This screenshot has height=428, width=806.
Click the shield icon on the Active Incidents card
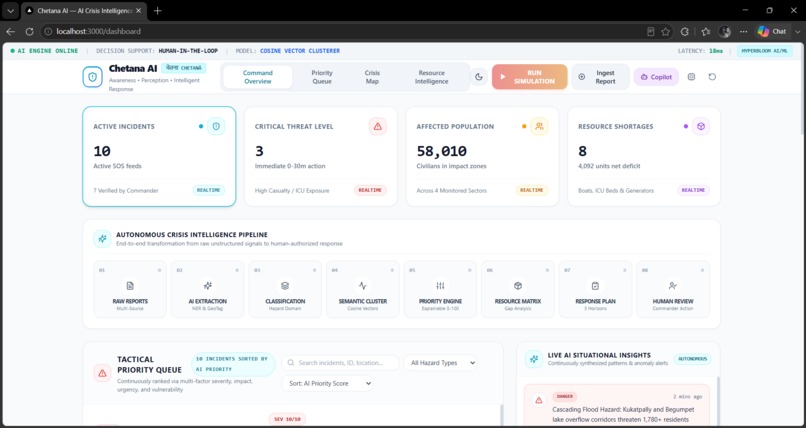click(216, 126)
